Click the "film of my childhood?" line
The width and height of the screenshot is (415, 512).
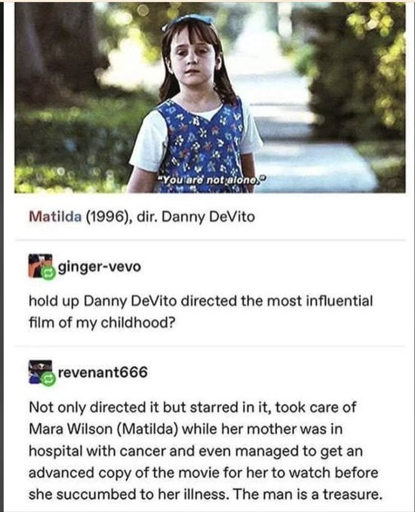point(102,323)
